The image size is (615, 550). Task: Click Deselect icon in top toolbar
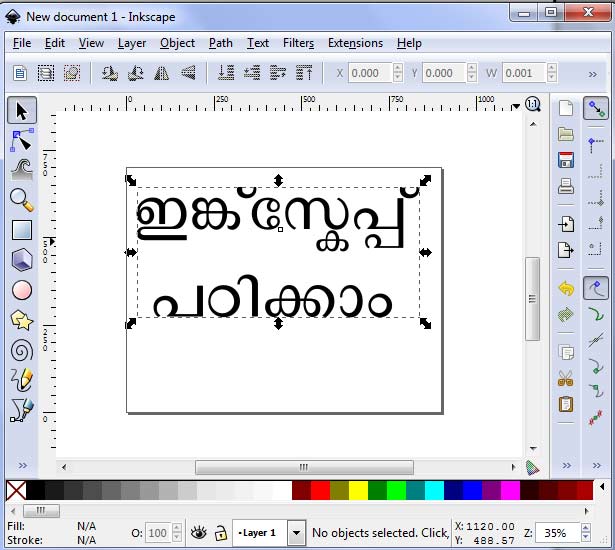click(x=72, y=73)
